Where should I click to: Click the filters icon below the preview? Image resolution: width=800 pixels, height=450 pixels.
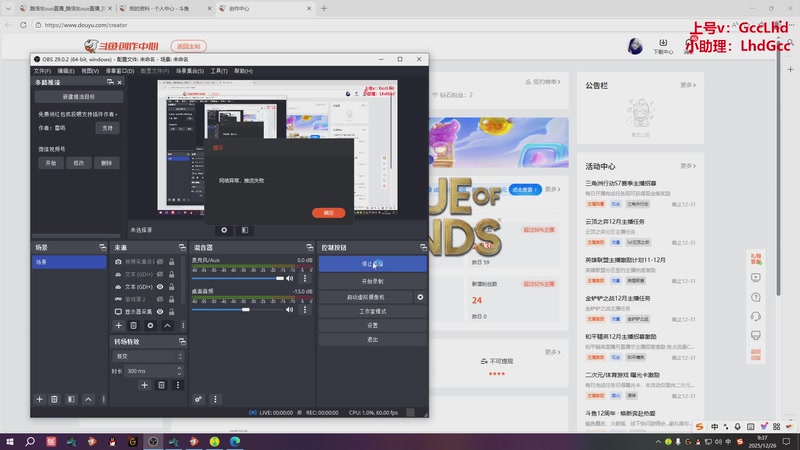245,230
